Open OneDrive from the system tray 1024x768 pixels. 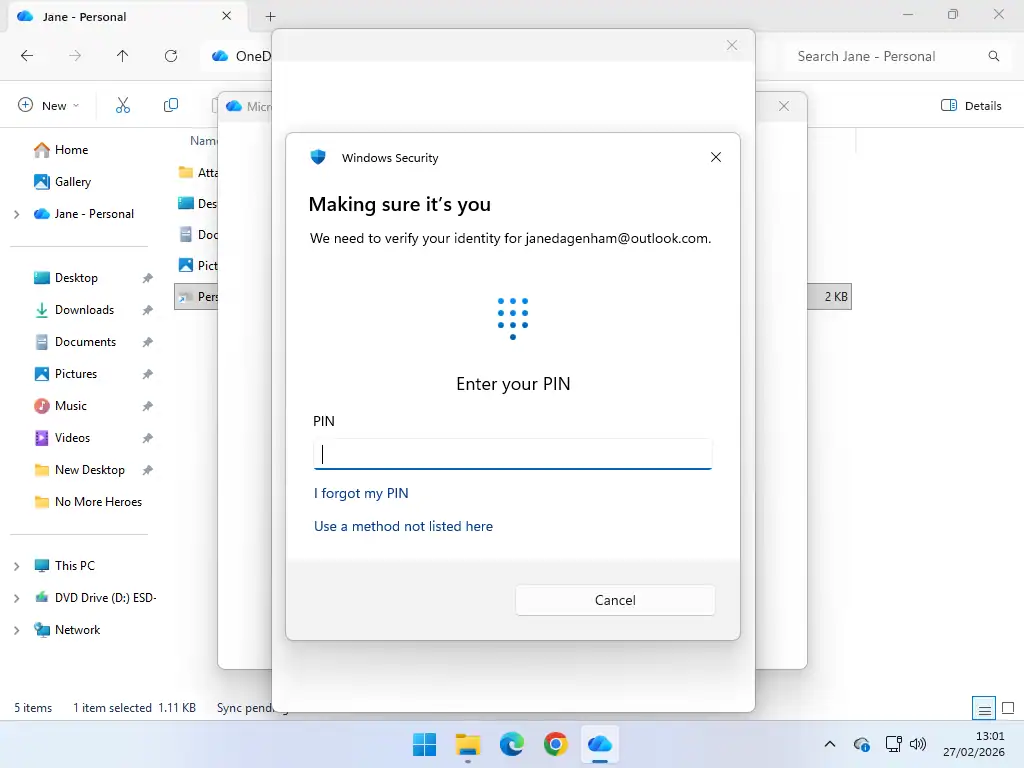(861, 744)
